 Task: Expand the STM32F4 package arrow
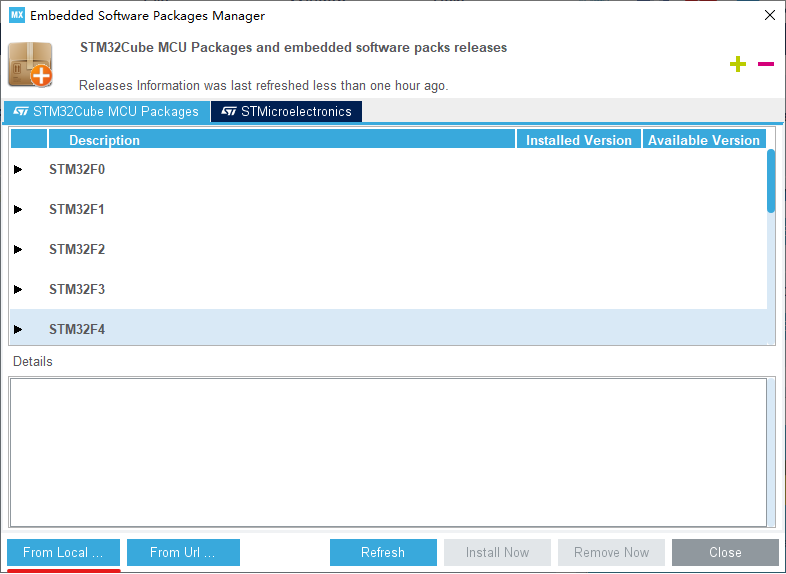[x=18, y=330]
